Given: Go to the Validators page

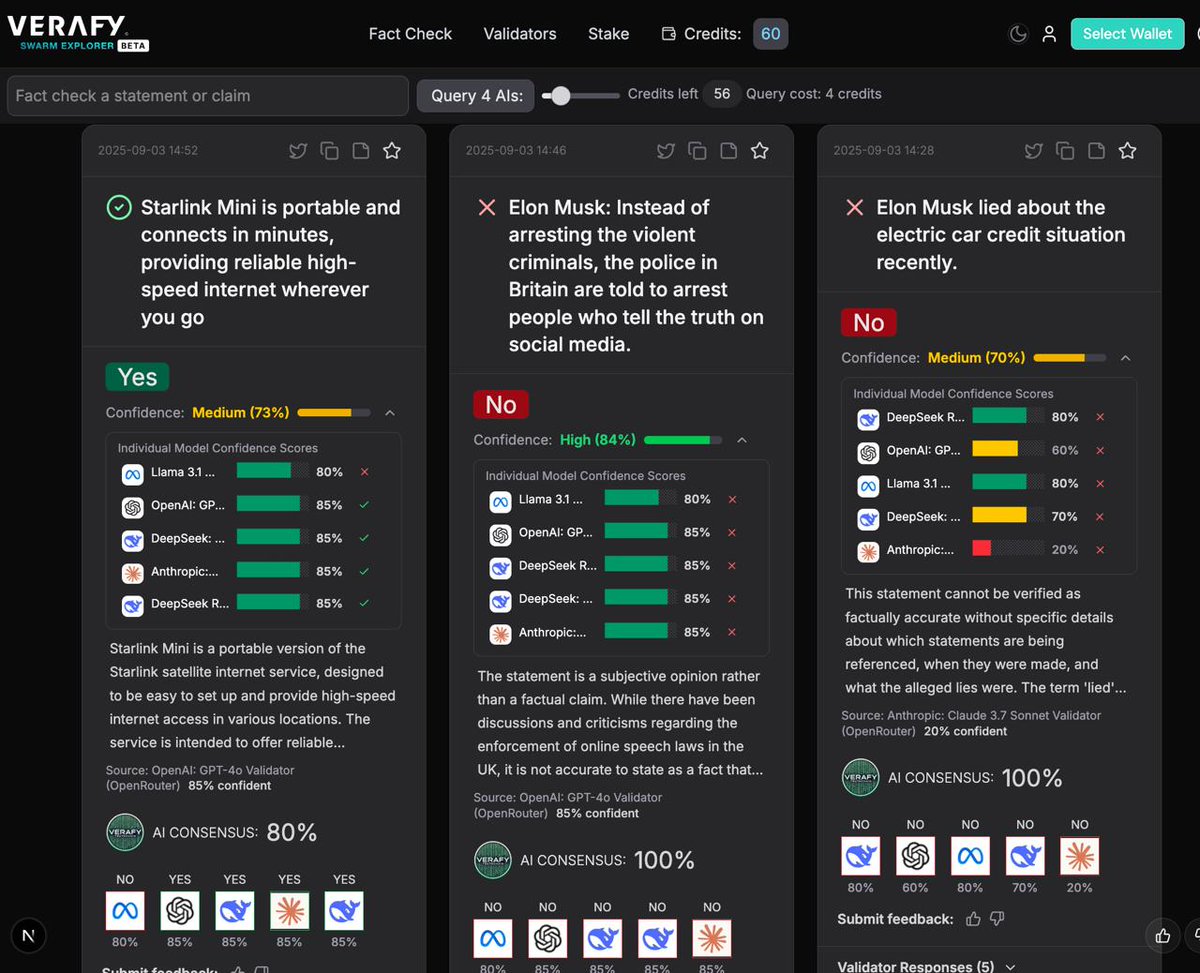Looking at the screenshot, I should [x=520, y=33].
